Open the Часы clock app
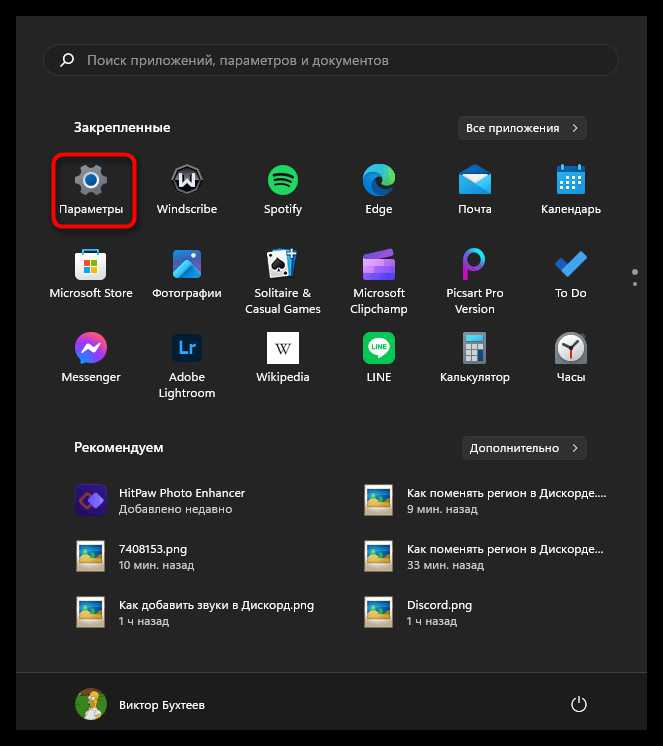 pos(571,358)
